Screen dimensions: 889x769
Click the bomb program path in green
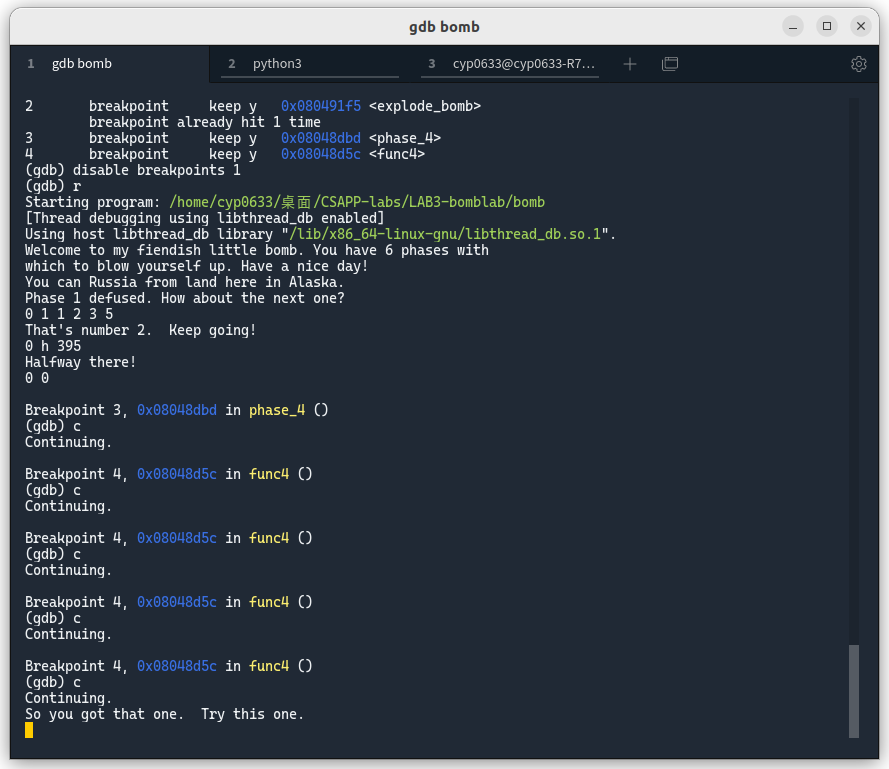(357, 202)
